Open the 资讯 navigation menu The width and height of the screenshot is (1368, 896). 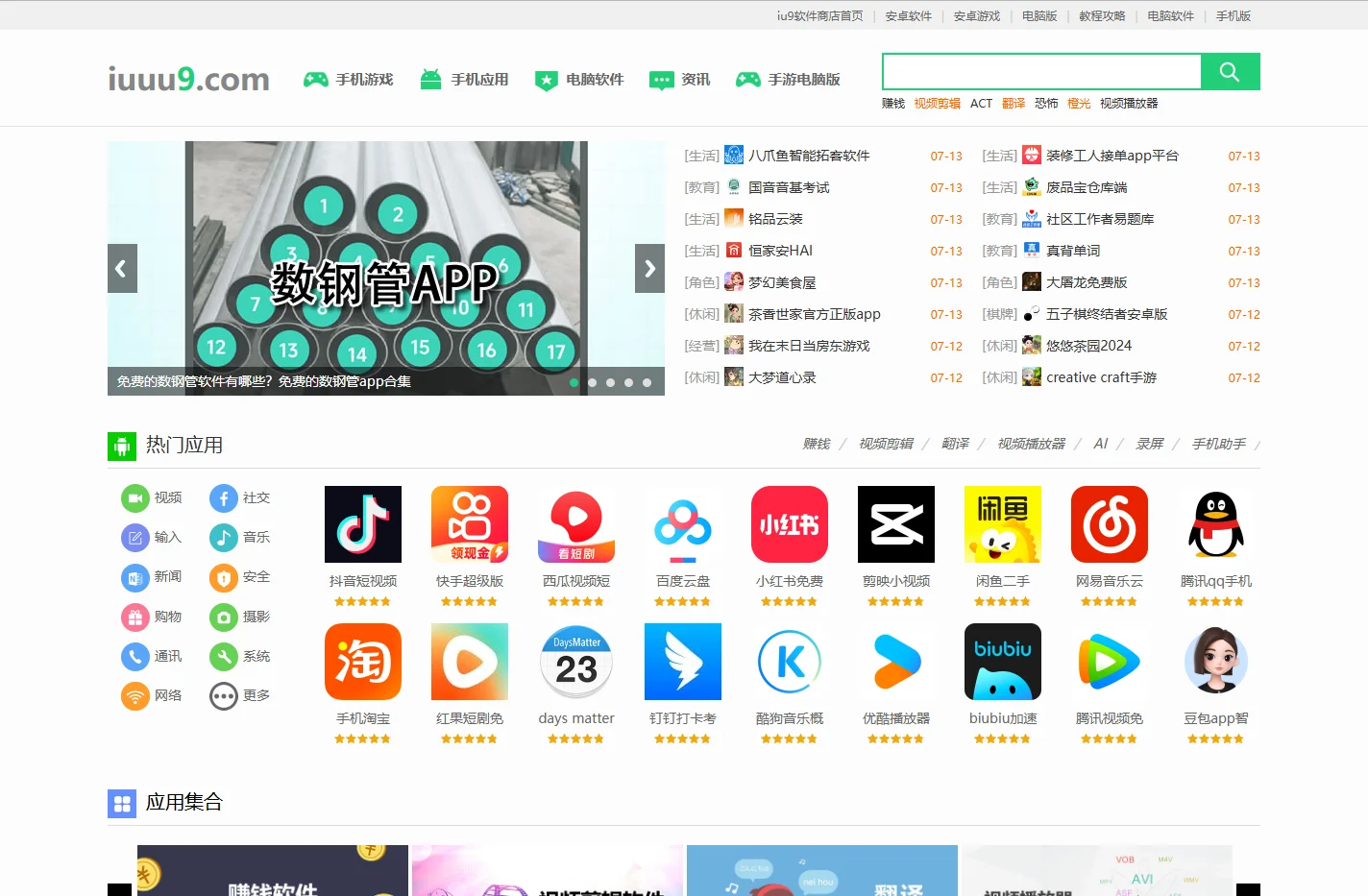click(x=680, y=80)
